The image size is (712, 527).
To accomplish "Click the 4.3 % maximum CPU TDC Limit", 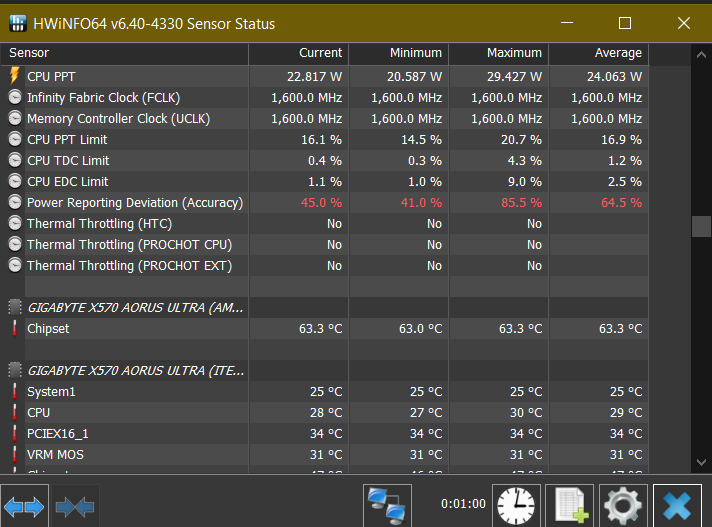I will coord(525,161).
